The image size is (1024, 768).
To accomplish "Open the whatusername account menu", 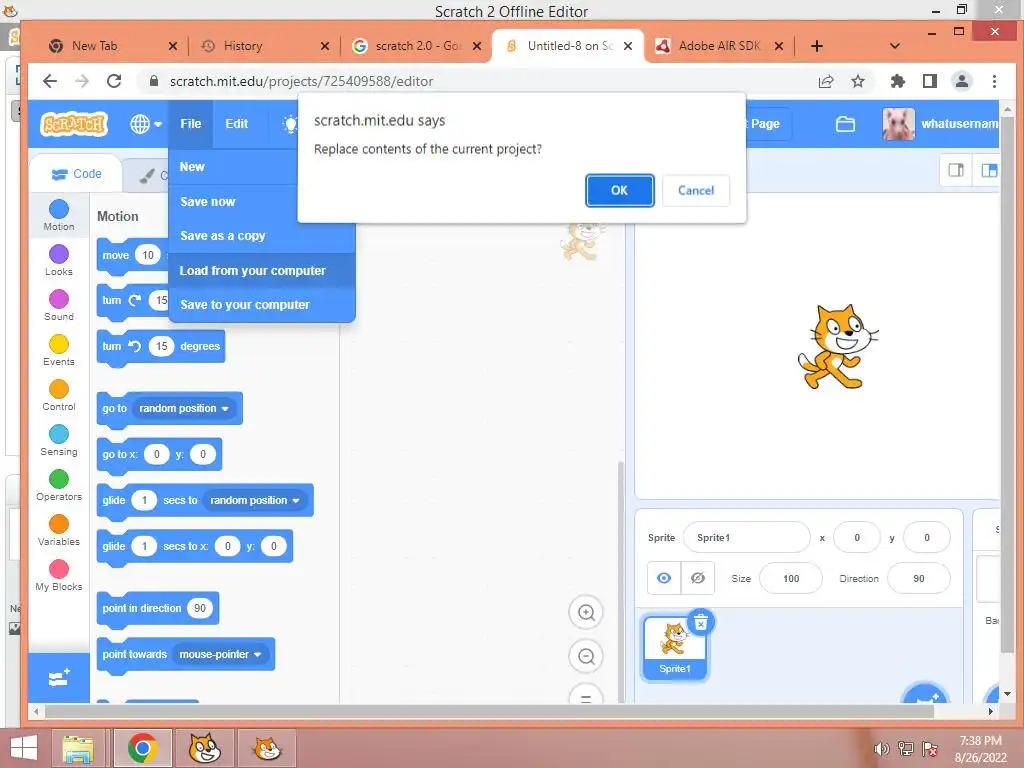I will pyautogui.click(x=959, y=123).
